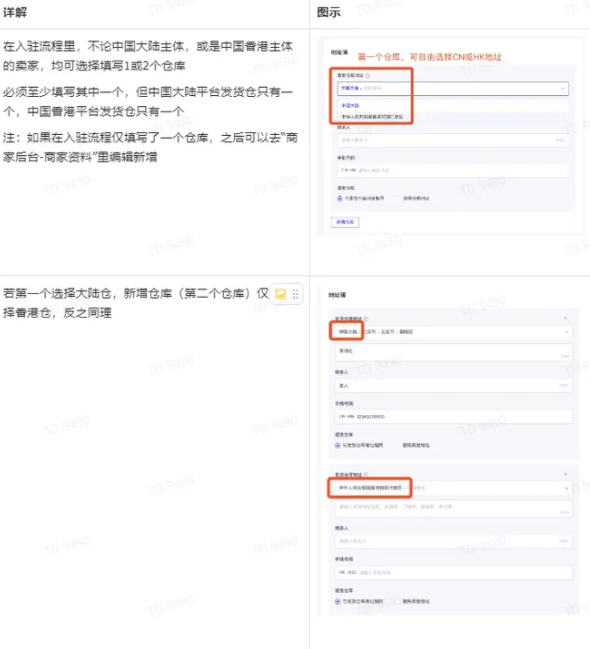
Task: Click the contact name field in the top form
Action: 453,140
